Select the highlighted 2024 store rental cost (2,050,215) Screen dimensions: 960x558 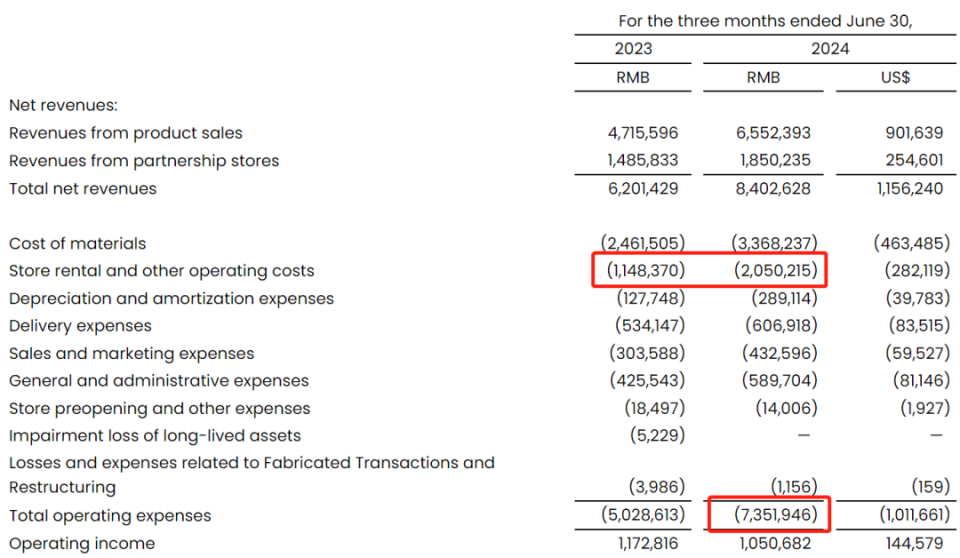pos(776,270)
